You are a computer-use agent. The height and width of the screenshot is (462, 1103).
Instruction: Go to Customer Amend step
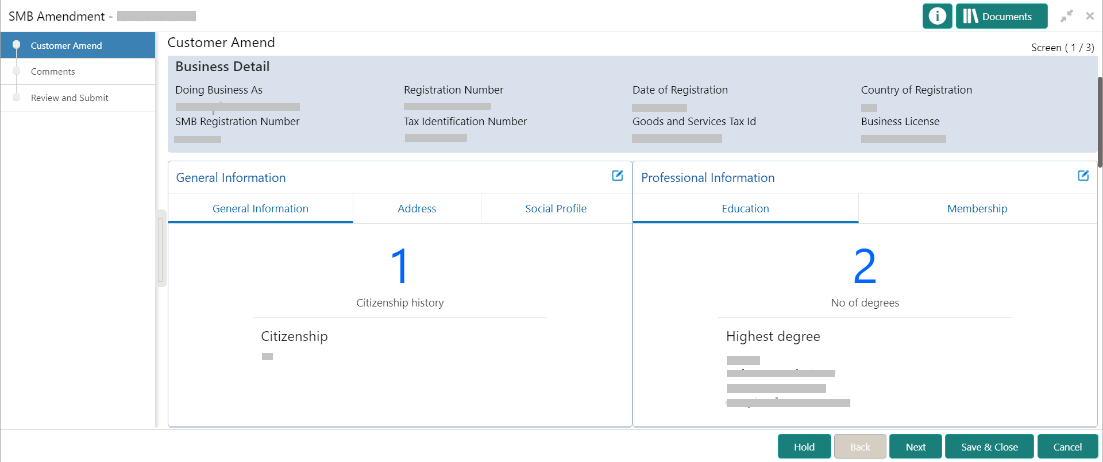pyautogui.click(x=66, y=46)
